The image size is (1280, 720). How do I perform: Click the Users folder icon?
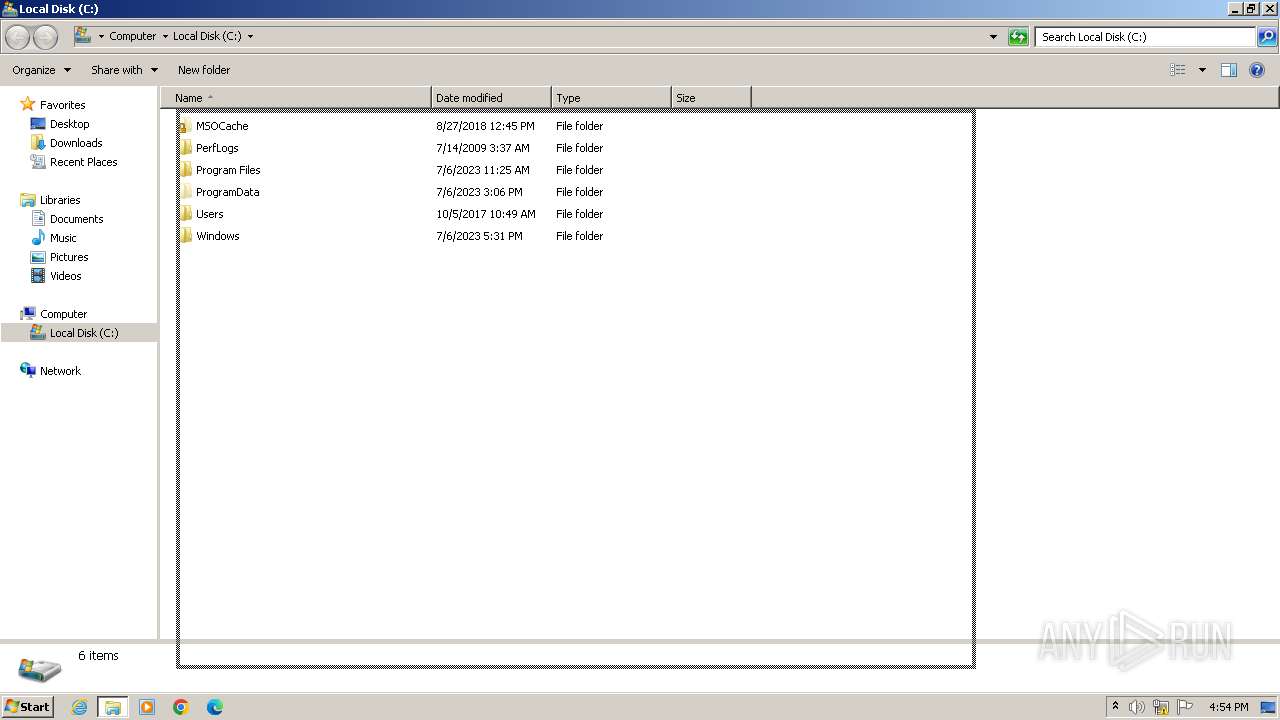point(186,214)
